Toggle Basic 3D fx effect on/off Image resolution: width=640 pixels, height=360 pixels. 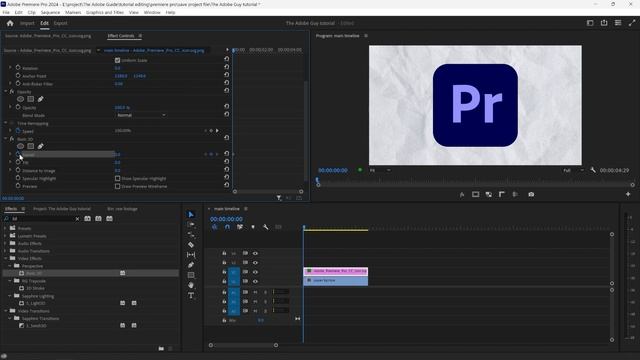click(x=12, y=139)
